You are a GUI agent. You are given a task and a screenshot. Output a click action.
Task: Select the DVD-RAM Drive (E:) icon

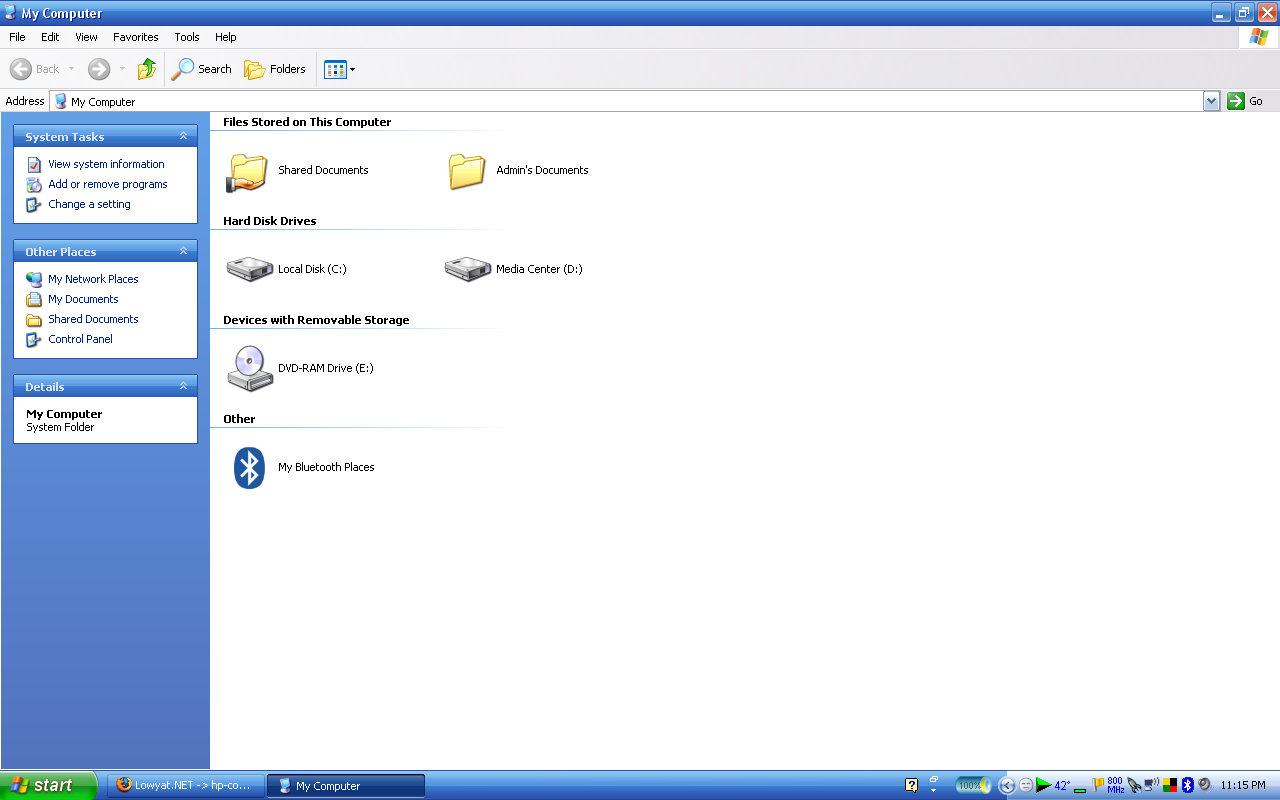249,368
